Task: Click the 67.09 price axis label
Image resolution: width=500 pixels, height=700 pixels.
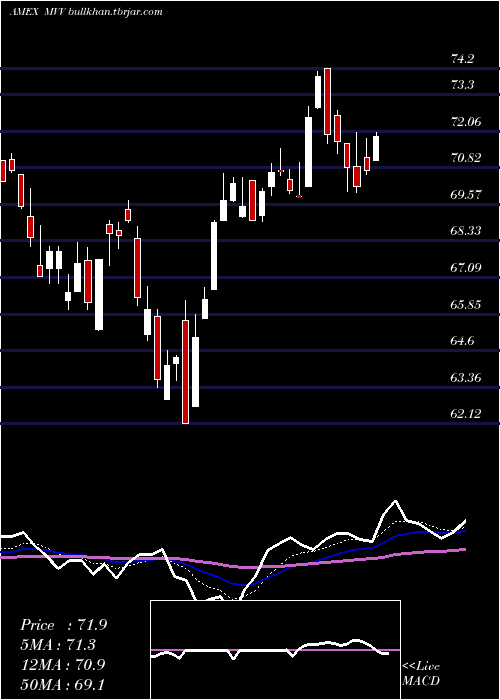Action: 467,268
